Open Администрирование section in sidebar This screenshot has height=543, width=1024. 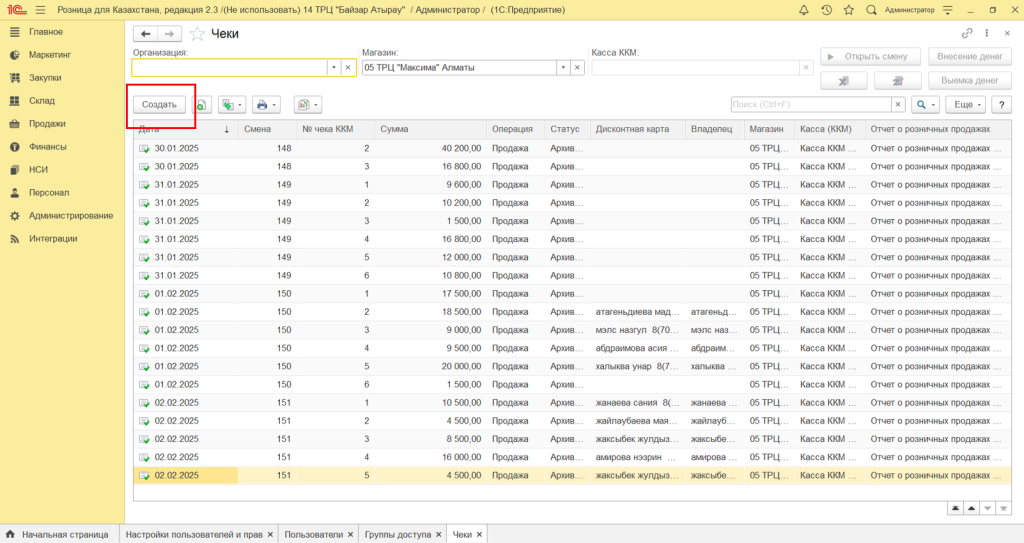(71, 216)
